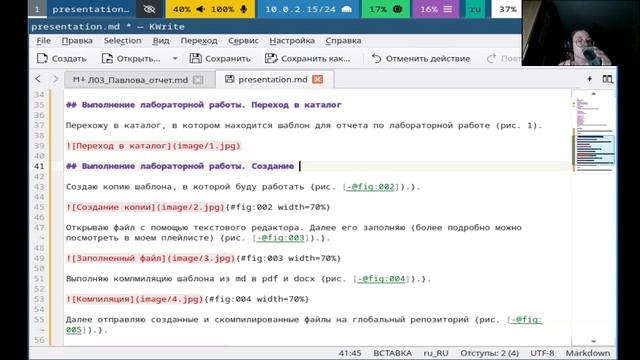Click the 10.0.2.15/24 network indicator

[x=308, y=9]
